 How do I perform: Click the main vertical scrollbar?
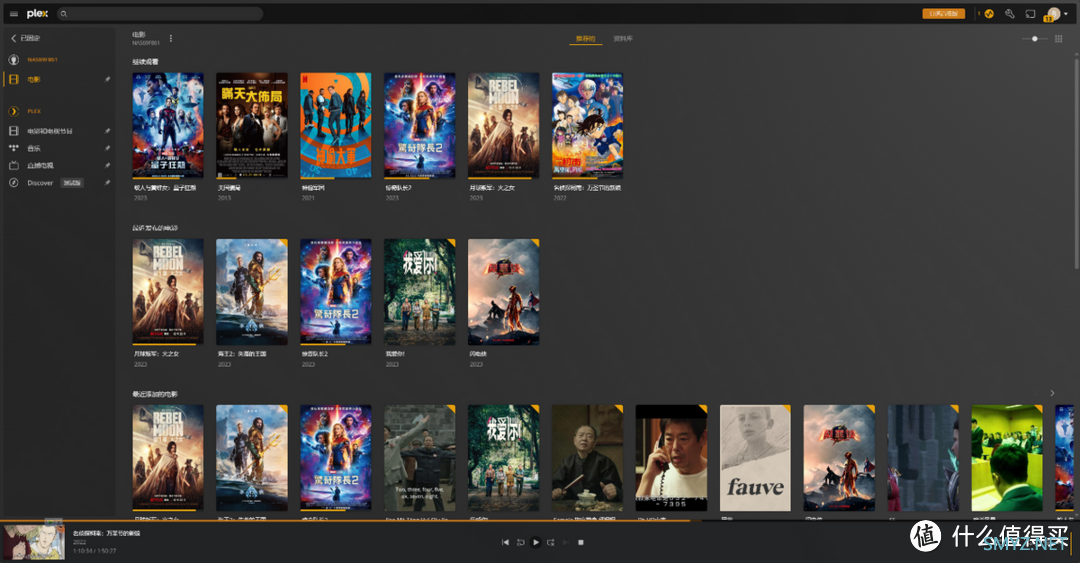click(x=1077, y=164)
